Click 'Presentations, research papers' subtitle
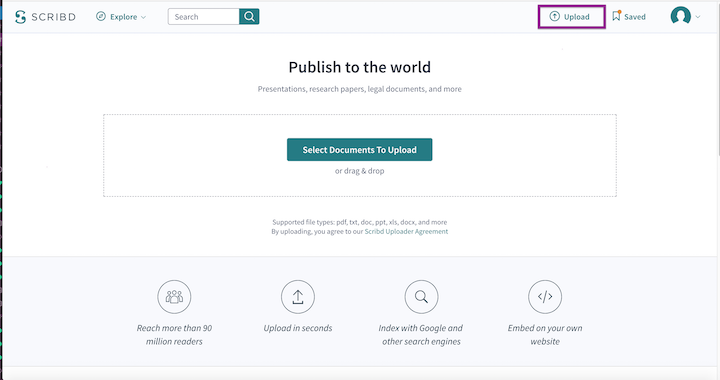This screenshot has width=720, height=380. coord(360,89)
